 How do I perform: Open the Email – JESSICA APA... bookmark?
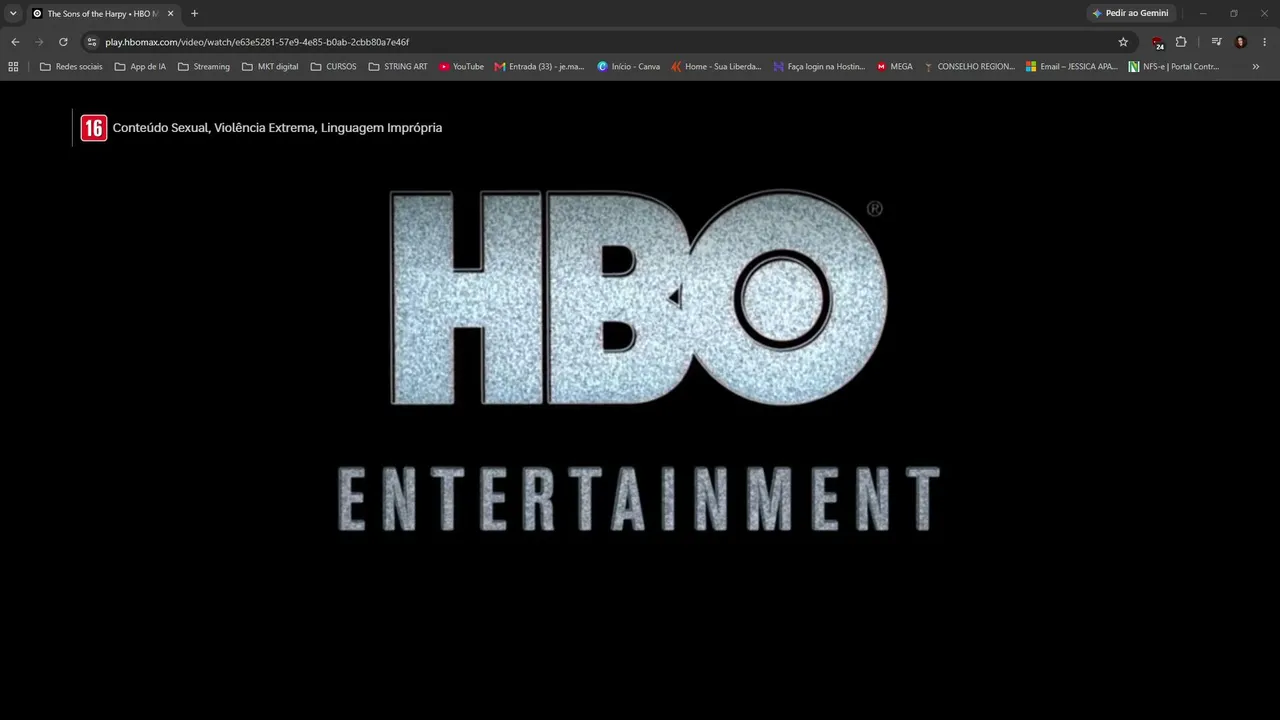[1071, 67]
